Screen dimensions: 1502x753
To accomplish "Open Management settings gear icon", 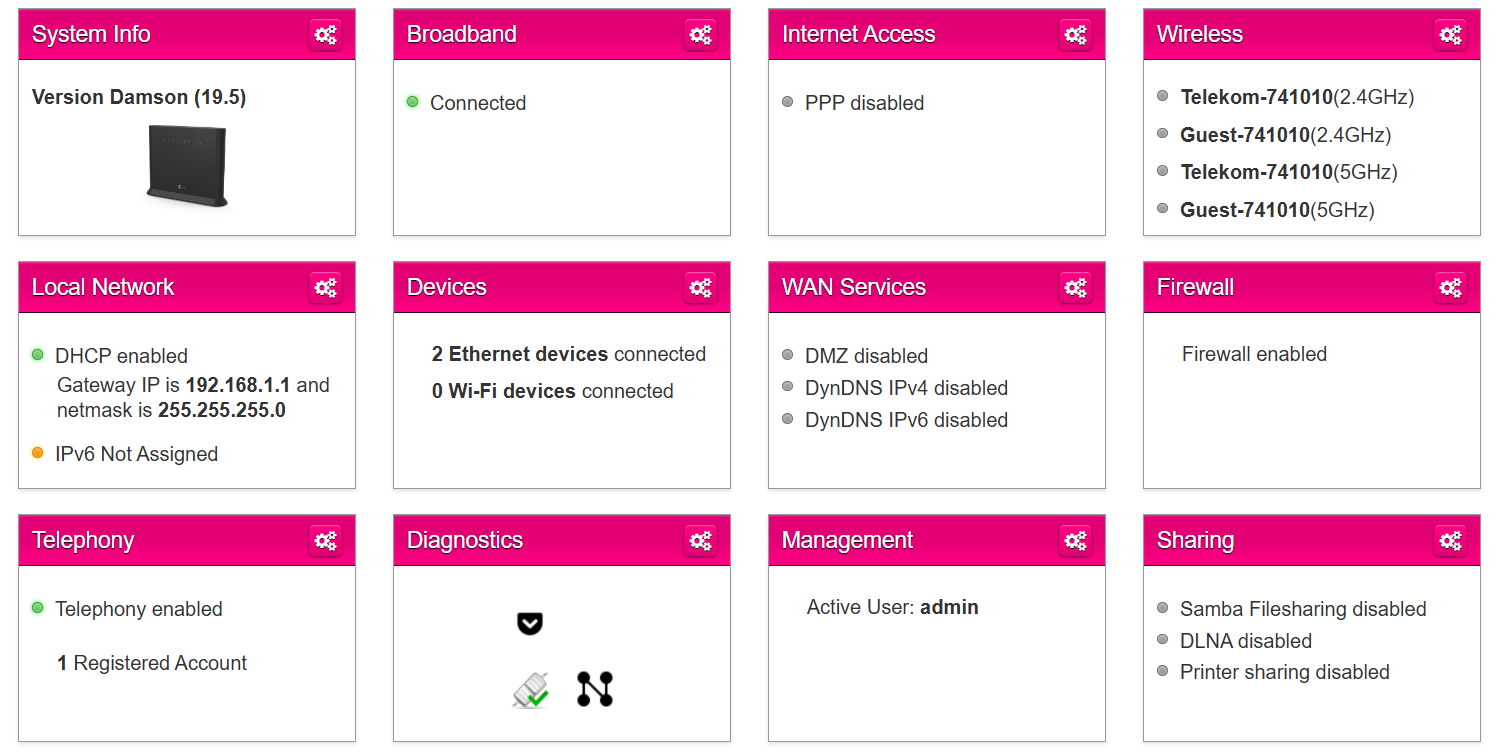I will (1076, 541).
